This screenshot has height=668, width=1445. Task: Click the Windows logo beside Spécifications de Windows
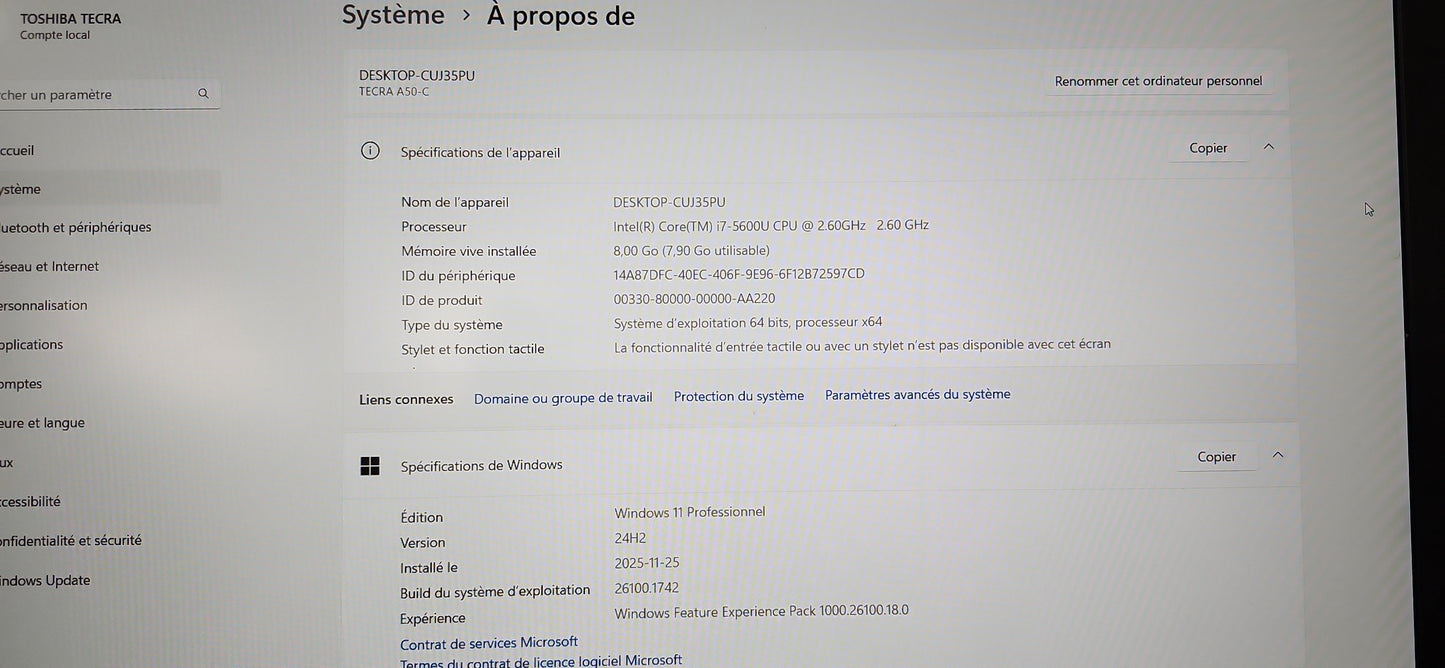pyautogui.click(x=370, y=465)
